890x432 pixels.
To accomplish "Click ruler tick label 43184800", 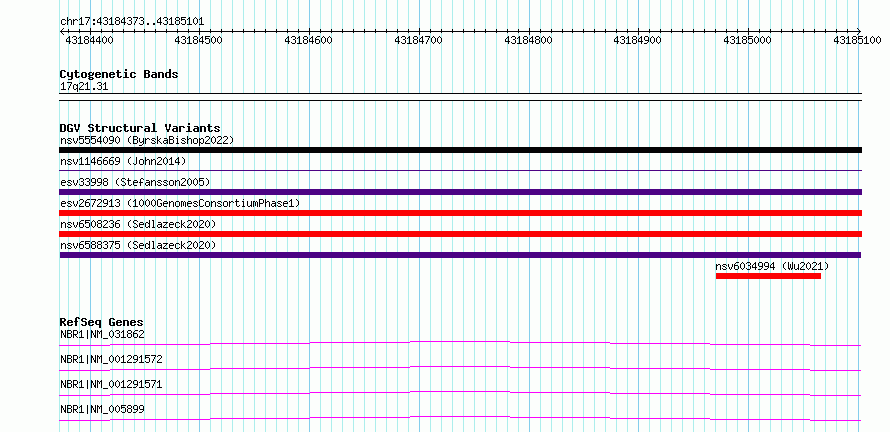I will [x=528, y=40].
